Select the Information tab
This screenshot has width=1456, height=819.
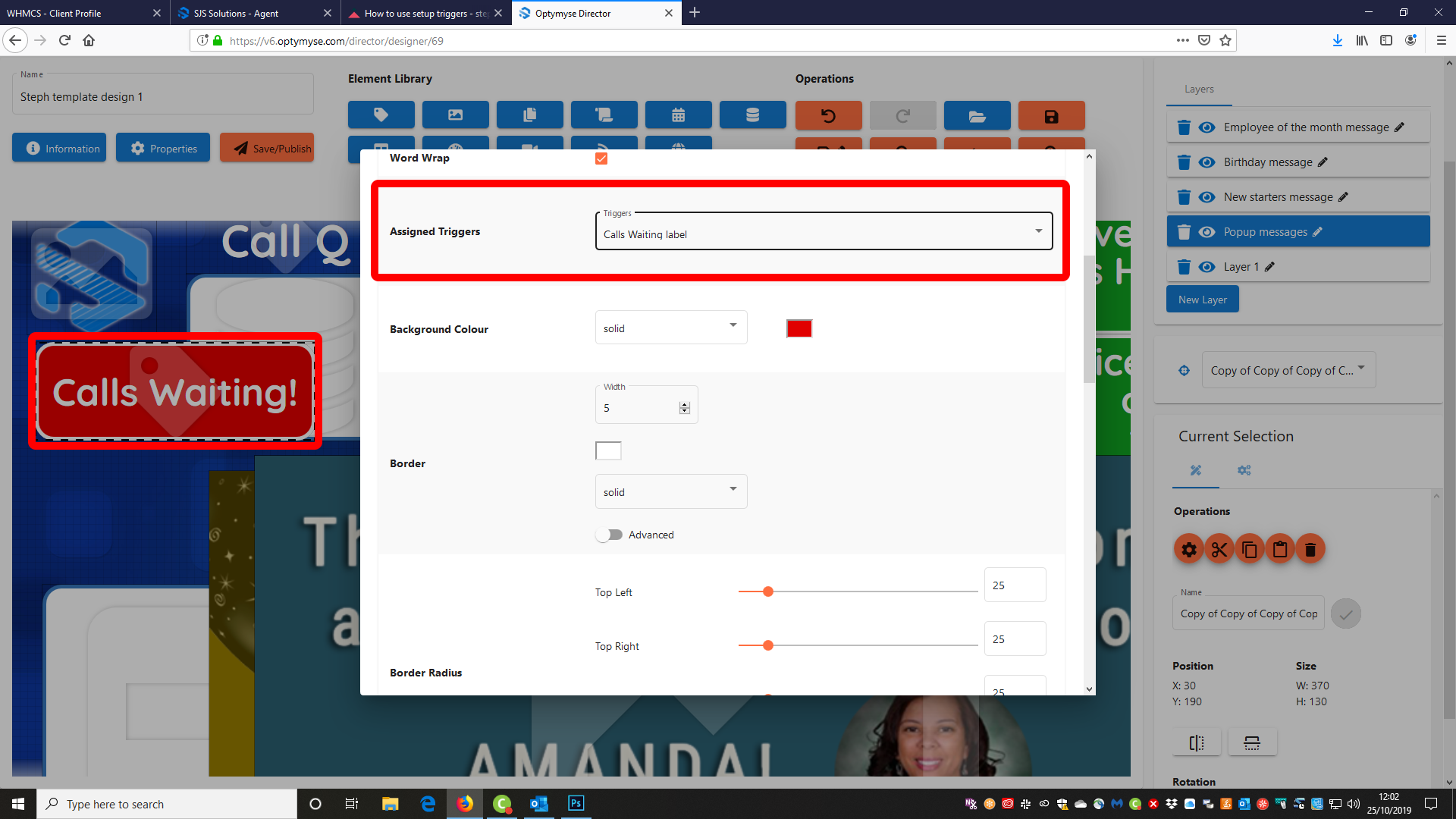tap(65, 148)
